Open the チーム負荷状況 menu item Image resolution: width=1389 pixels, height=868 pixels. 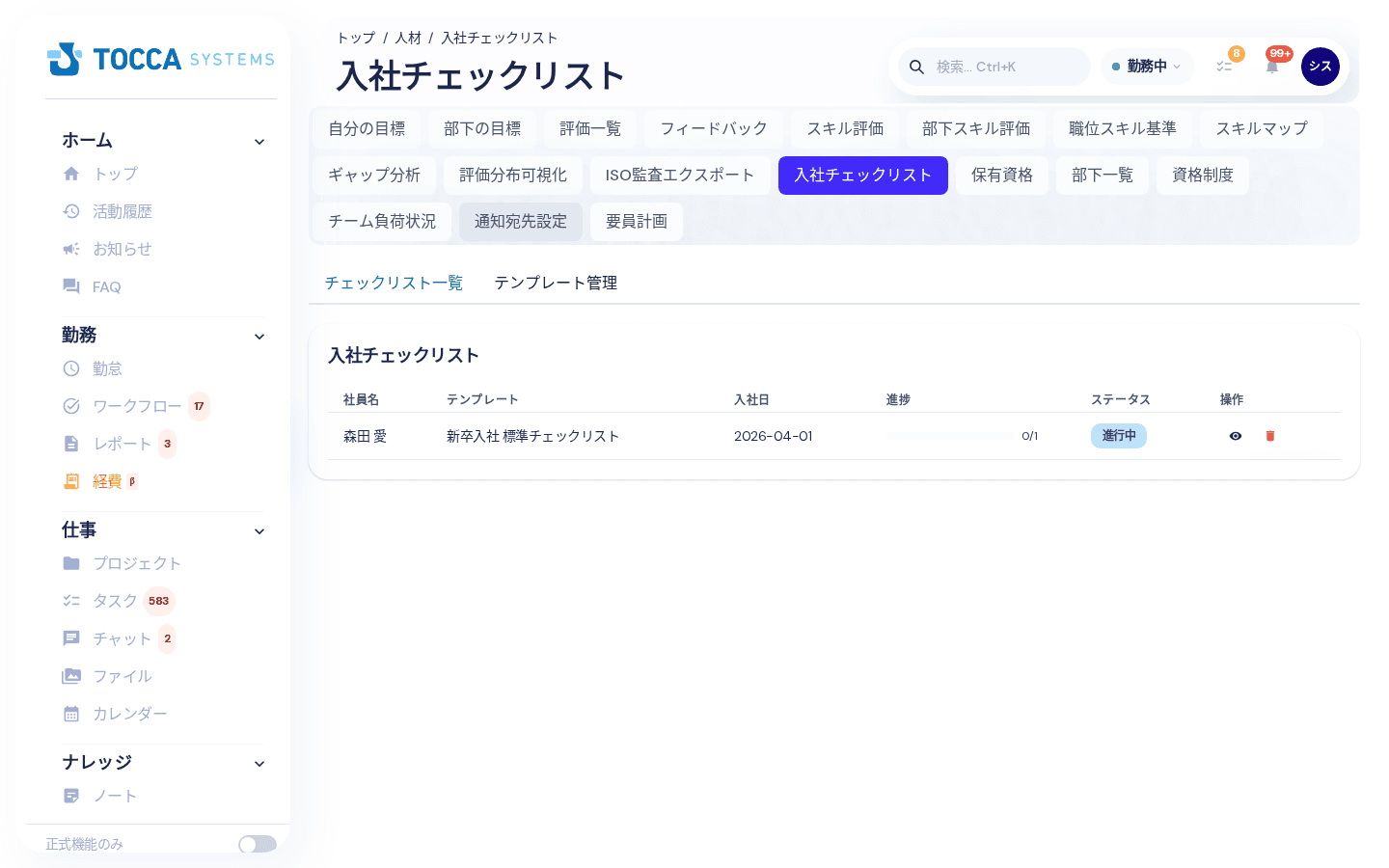382,222
